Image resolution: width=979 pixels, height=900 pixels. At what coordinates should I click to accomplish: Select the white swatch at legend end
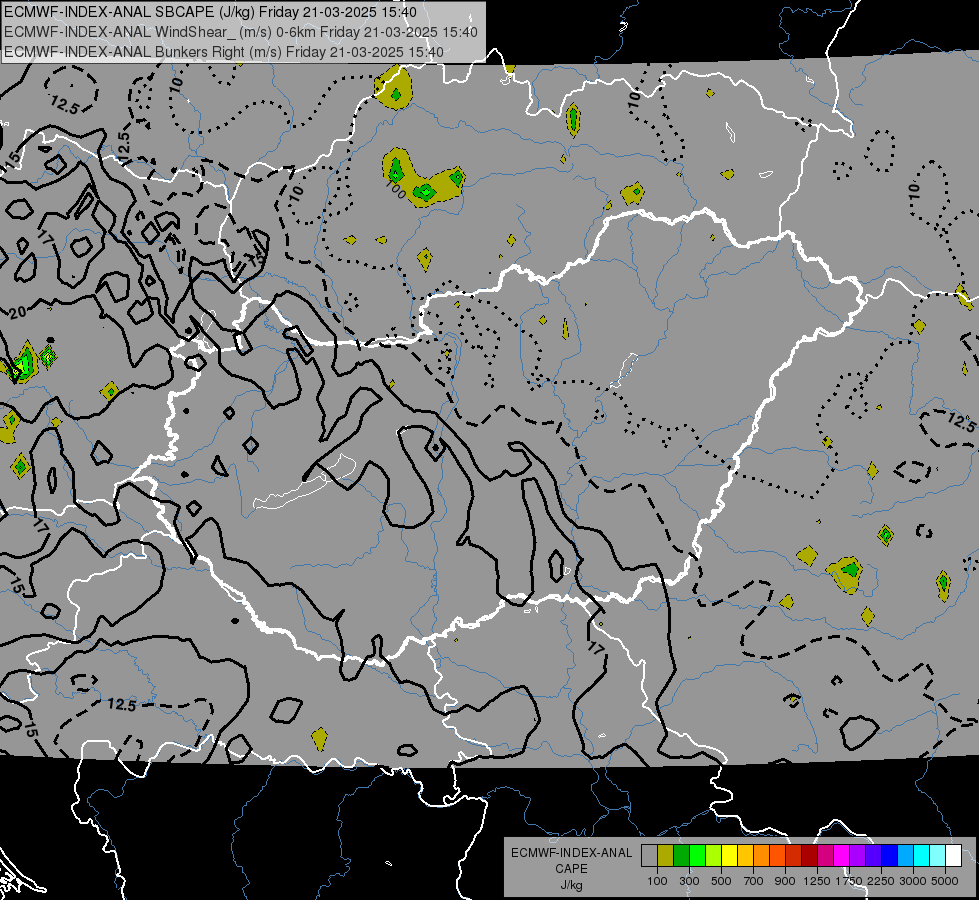(954, 856)
